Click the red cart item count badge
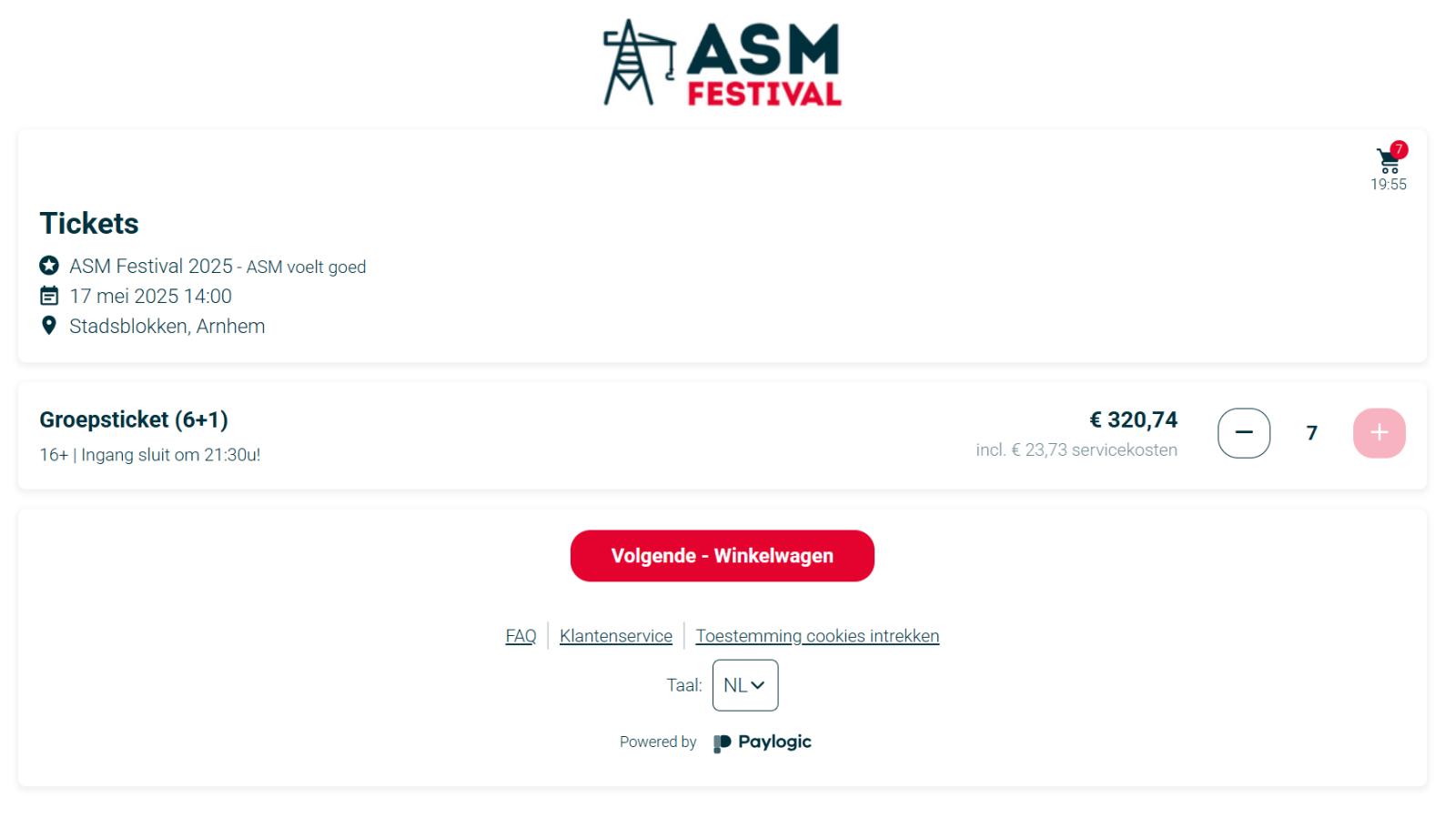The height and width of the screenshot is (828, 1456). tap(1399, 149)
